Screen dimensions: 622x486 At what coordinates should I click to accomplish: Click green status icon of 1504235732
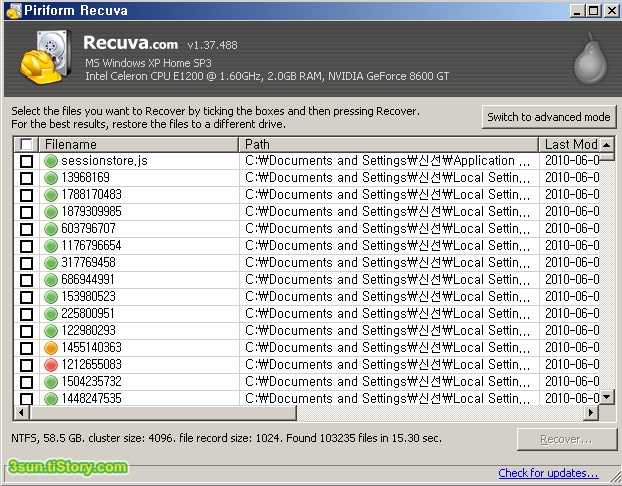[51, 382]
